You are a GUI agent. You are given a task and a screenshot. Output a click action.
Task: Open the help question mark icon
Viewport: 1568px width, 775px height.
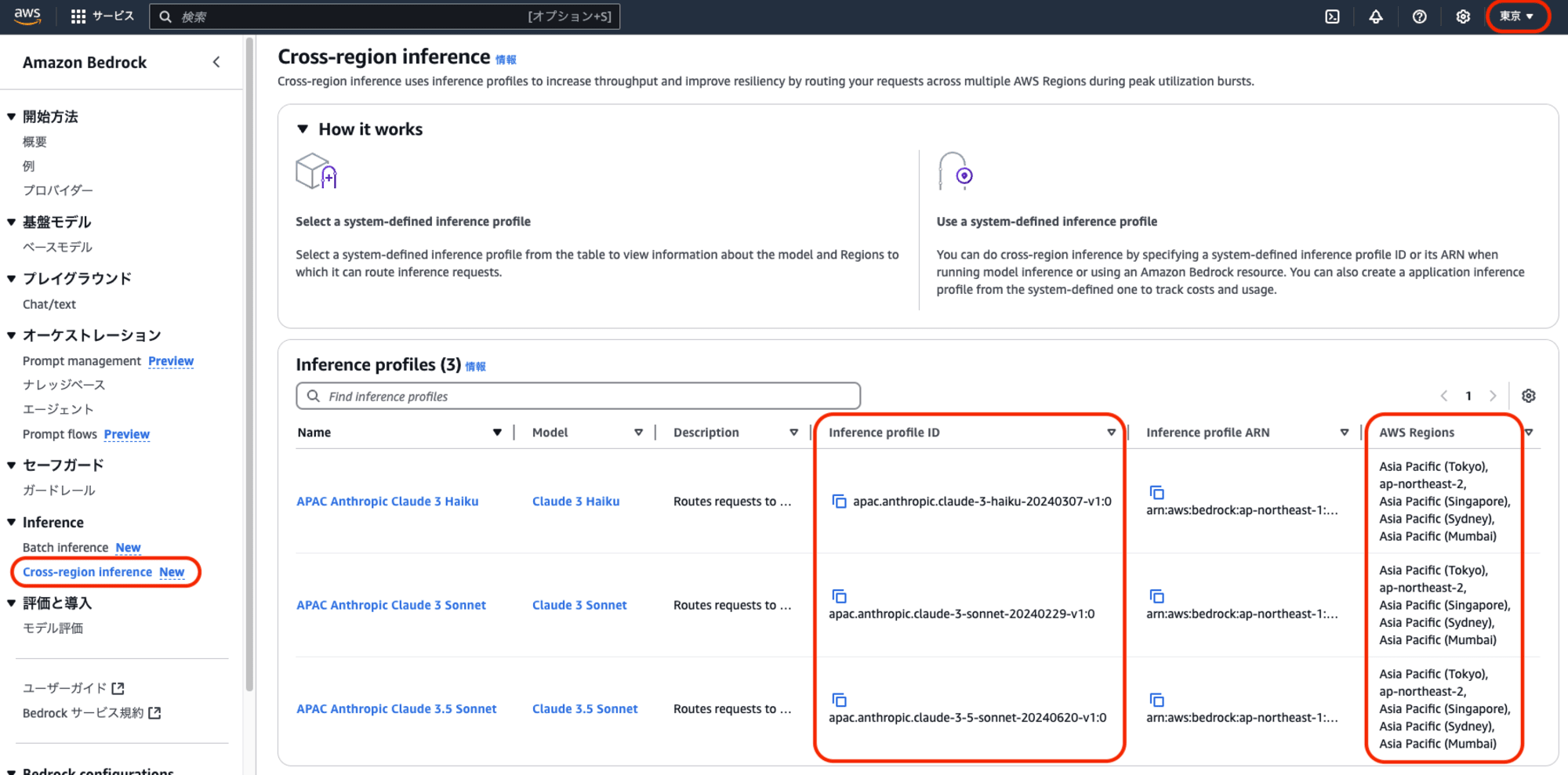1419,16
